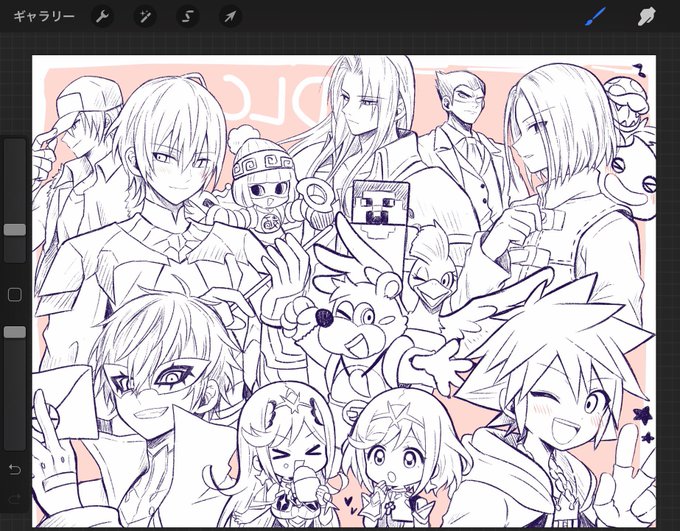Adjust the brush size slider handle
This screenshot has height=531, width=680.
point(15,229)
